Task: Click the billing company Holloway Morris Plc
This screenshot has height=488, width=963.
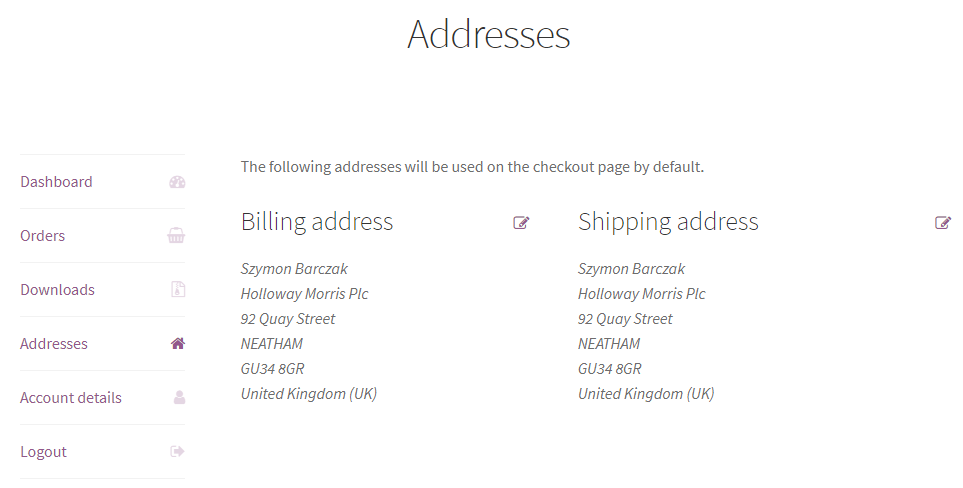Action: point(304,294)
